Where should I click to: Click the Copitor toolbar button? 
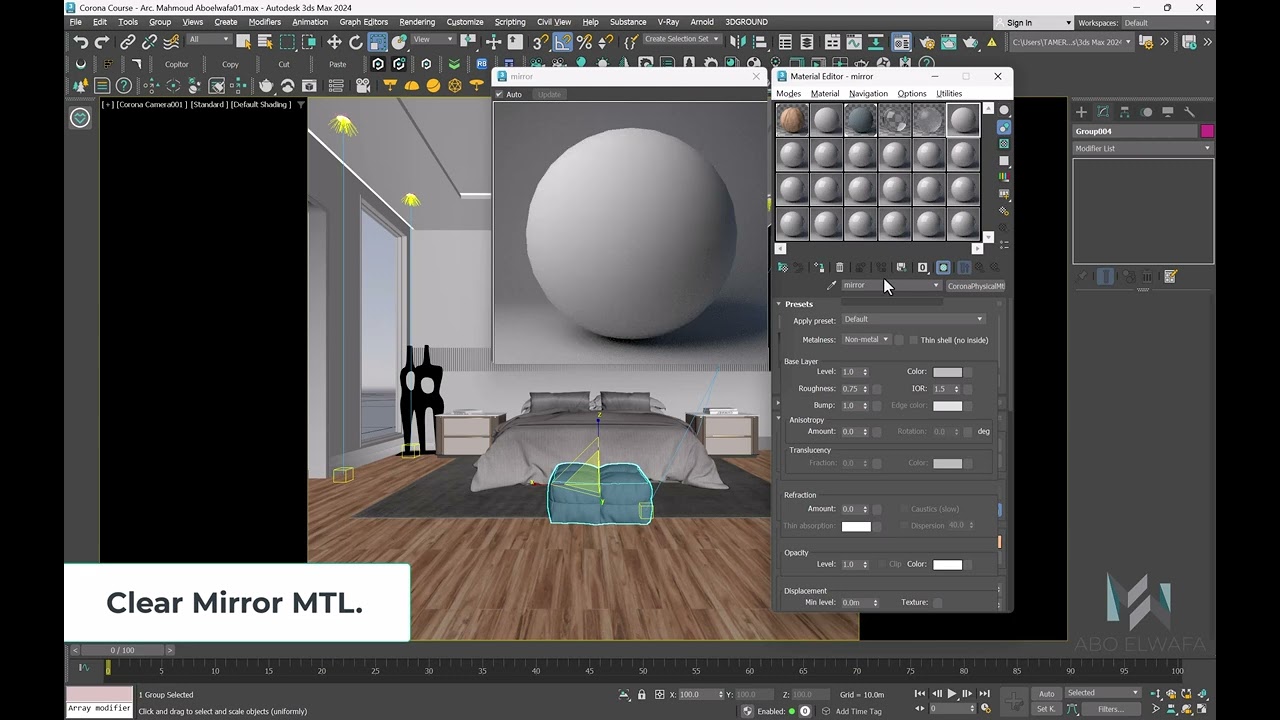(x=177, y=64)
